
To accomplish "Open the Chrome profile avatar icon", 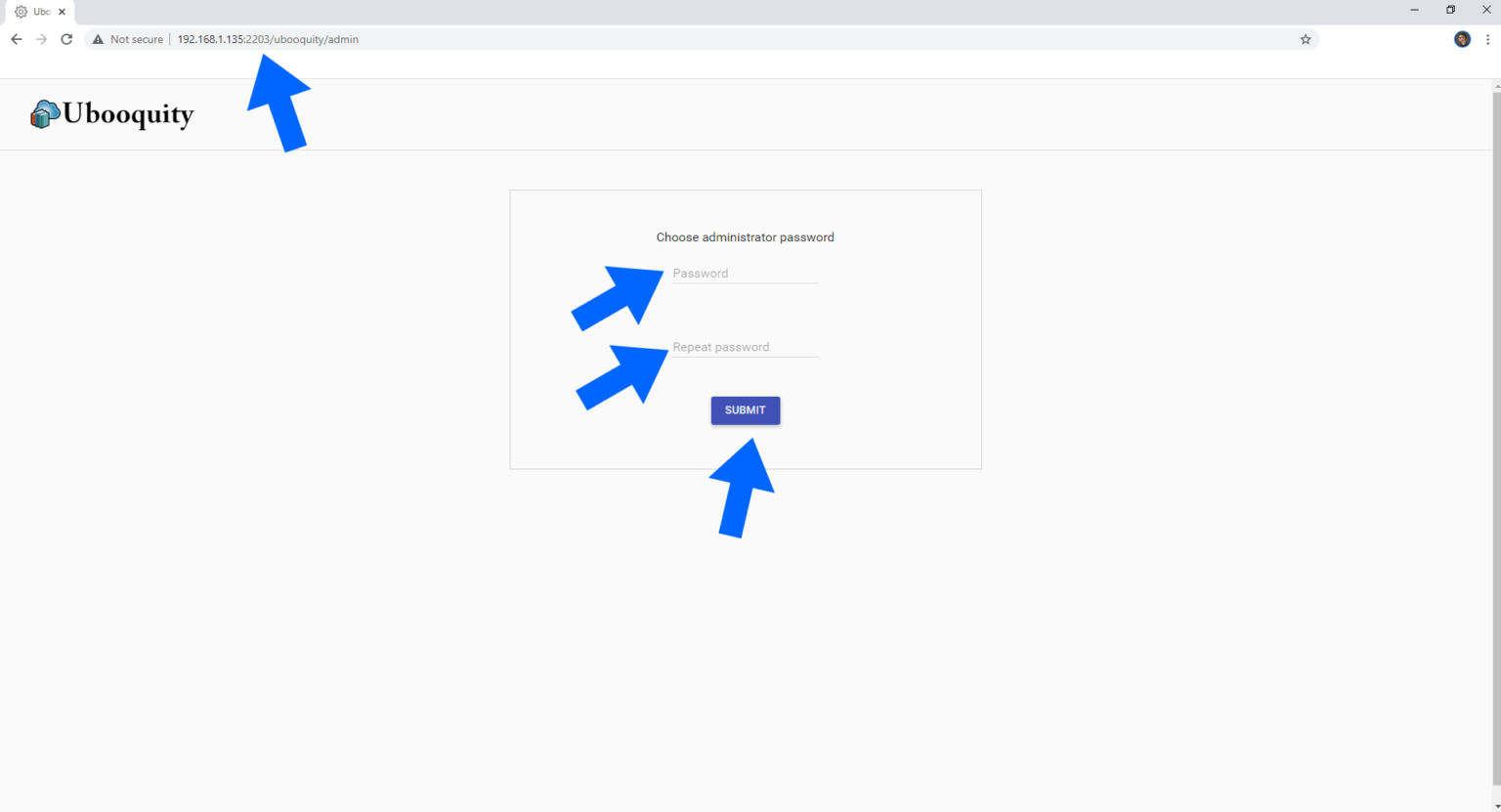I will [1461, 39].
